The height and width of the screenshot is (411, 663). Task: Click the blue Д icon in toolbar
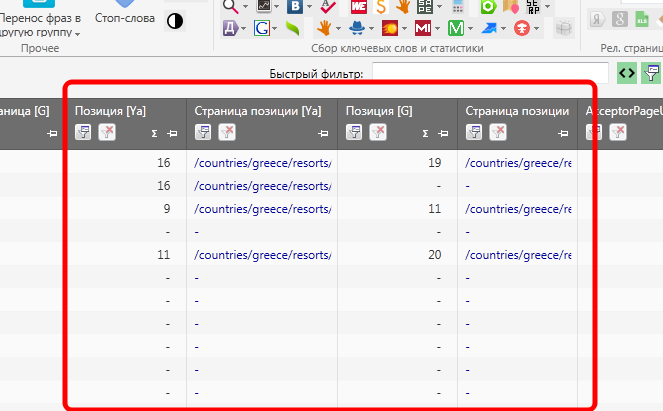pyautogui.click(x=229, y=28)
